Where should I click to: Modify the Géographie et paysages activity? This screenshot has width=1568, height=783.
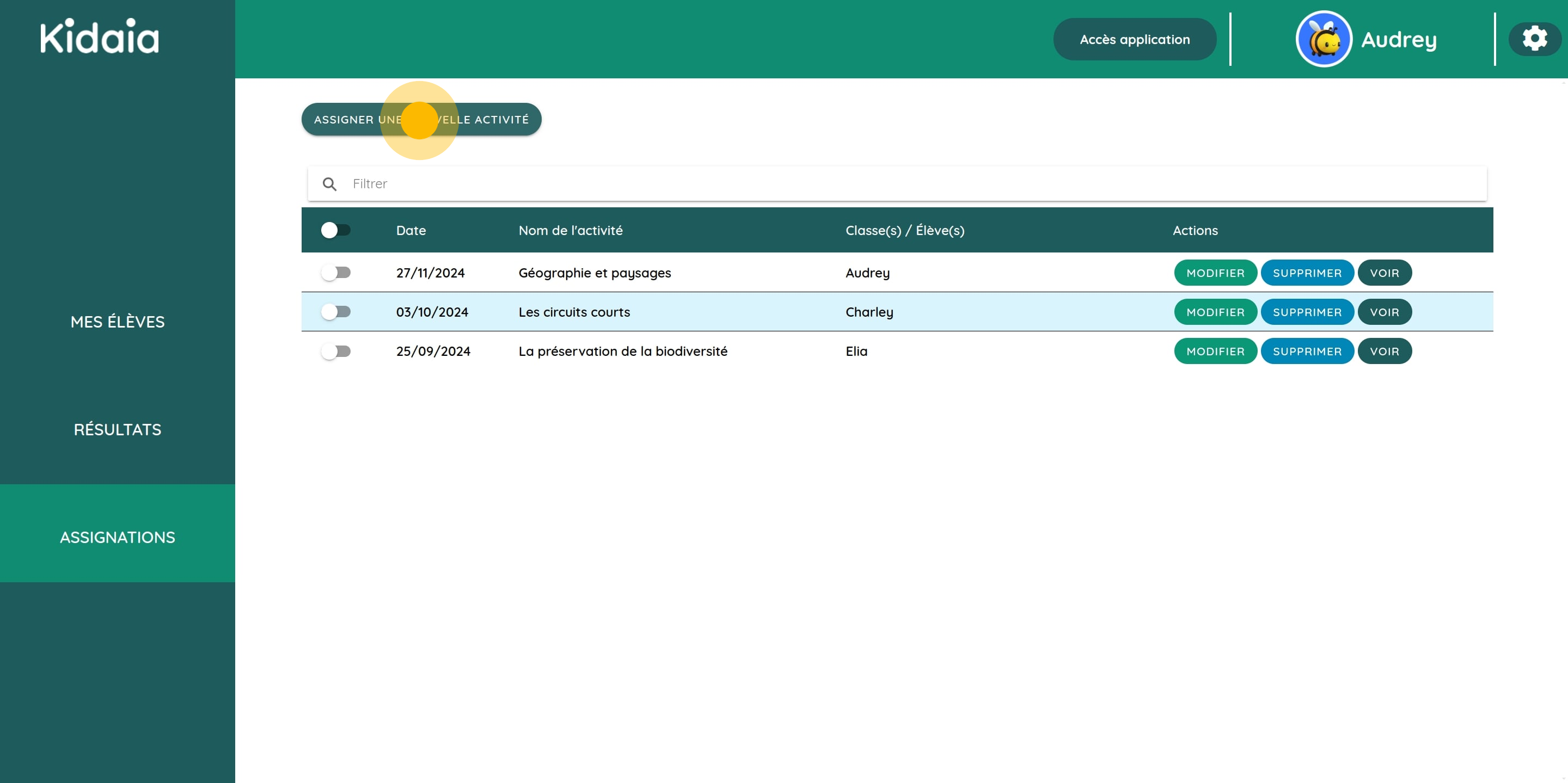pyautogui.click(x=1216, y=273)
